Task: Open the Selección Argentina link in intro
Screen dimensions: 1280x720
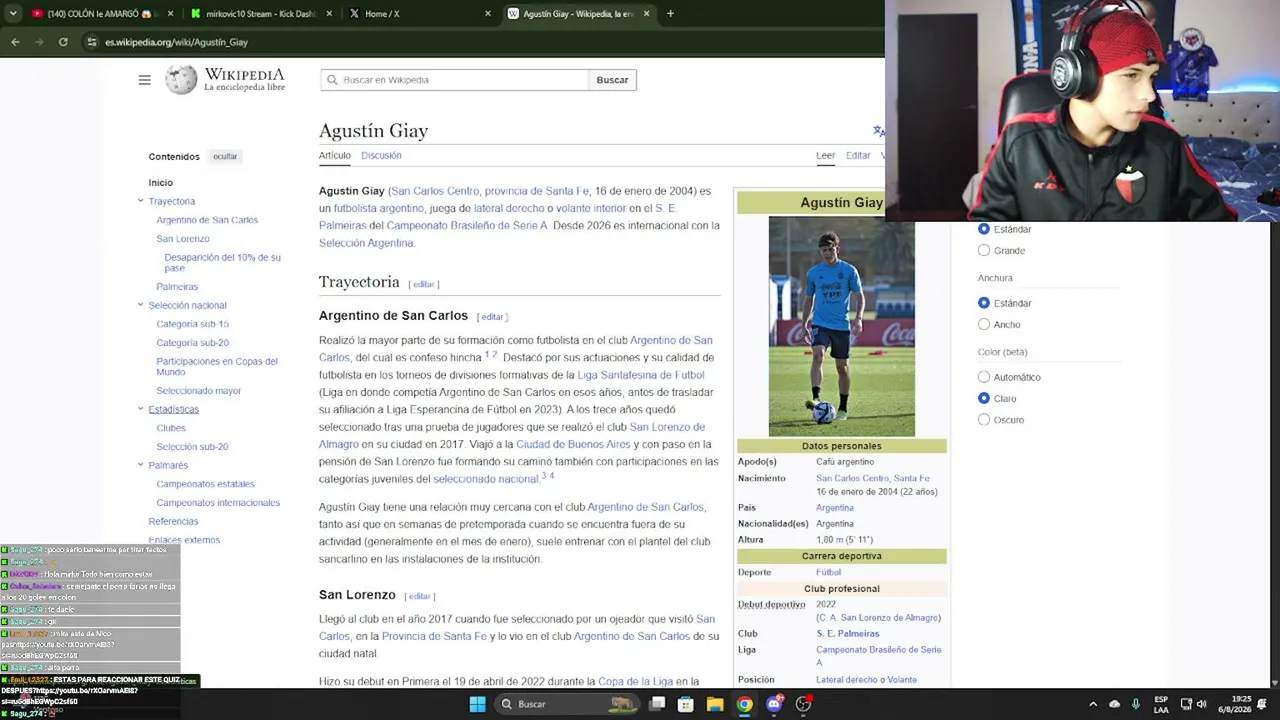Action: coord(366,243)
